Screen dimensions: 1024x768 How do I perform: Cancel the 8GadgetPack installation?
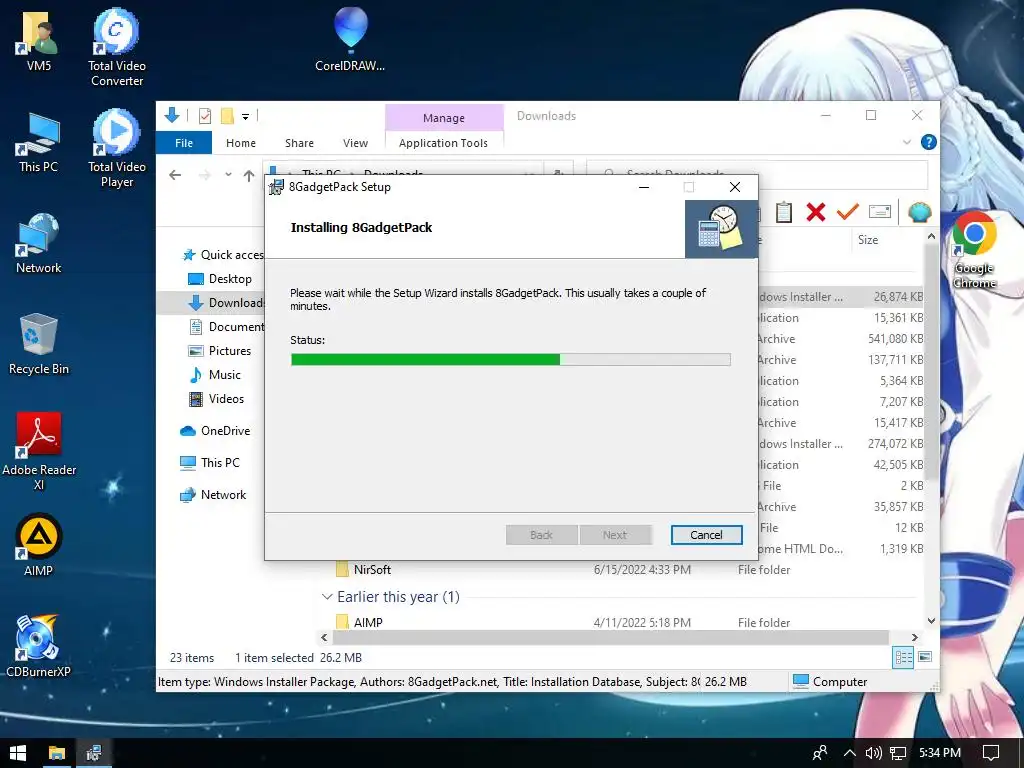(x=706, y=535)
